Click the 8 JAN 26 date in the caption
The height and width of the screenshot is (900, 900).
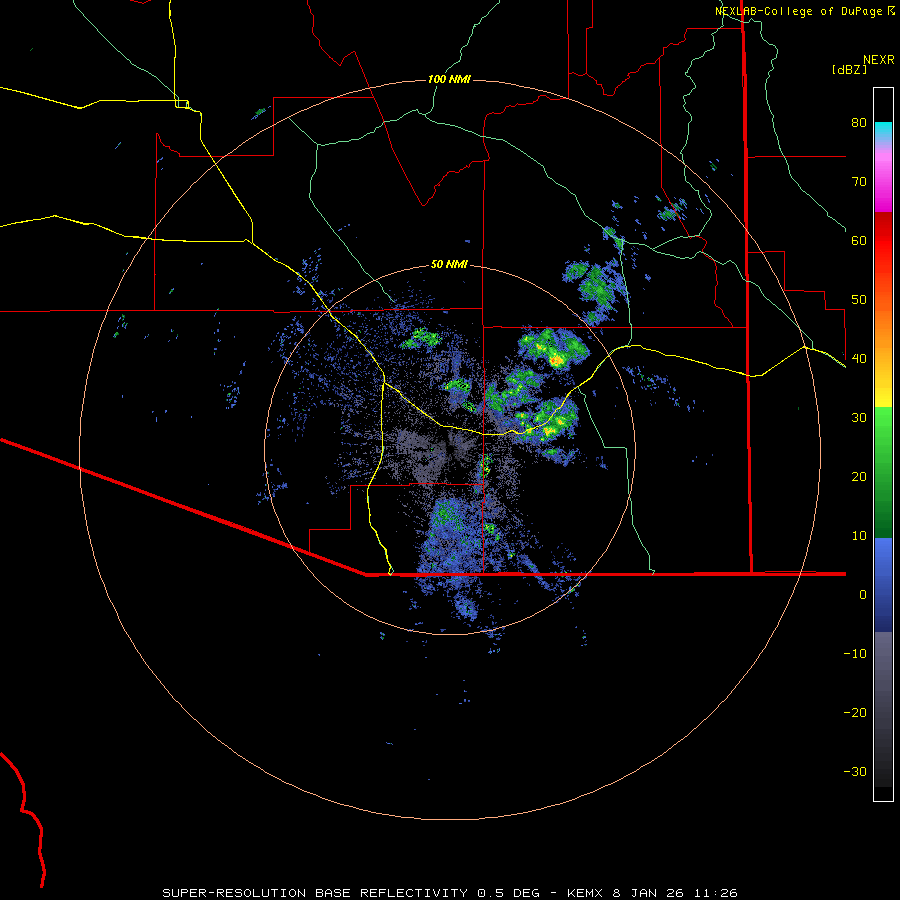pos(646,893)
